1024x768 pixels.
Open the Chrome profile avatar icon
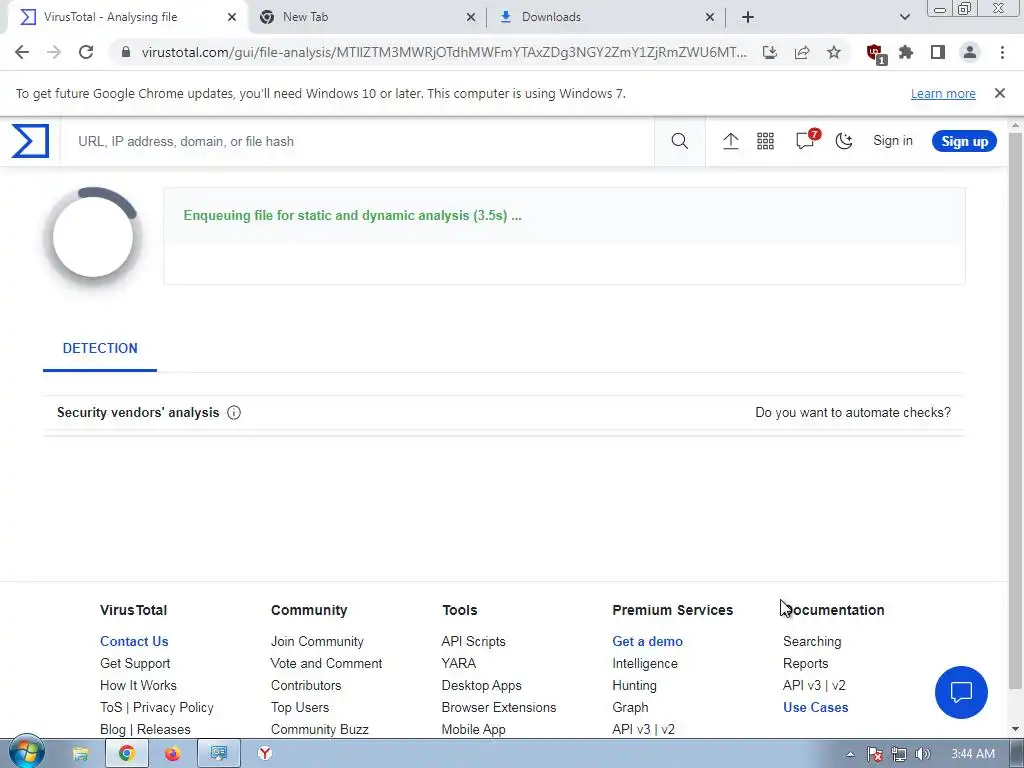(970, 52)
